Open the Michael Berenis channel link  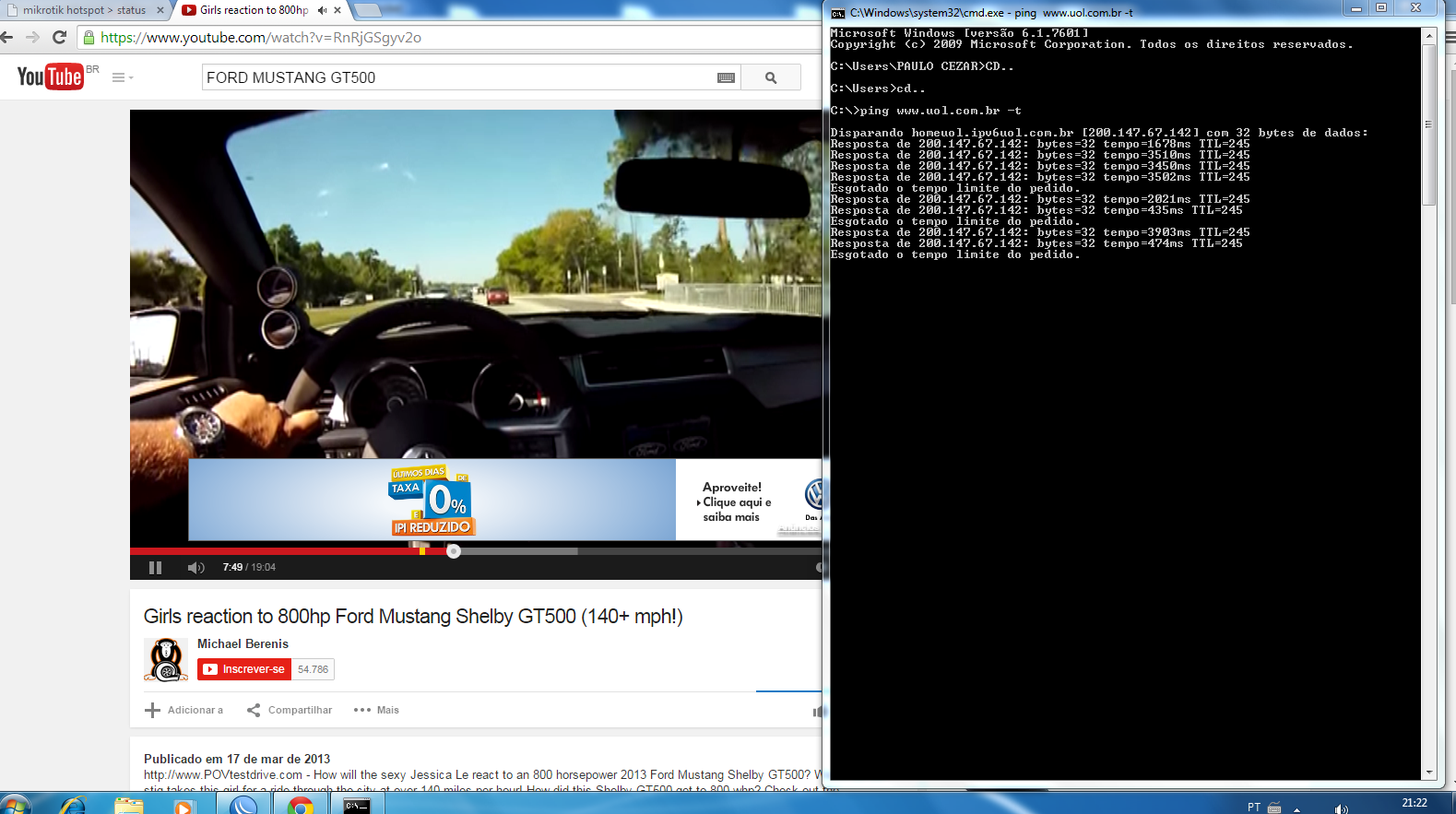pos(243,644)
